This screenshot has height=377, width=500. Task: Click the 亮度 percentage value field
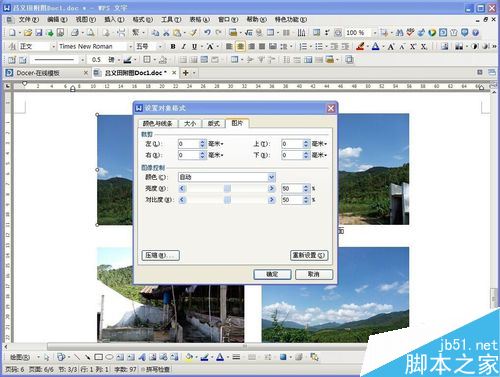(292, 189)
